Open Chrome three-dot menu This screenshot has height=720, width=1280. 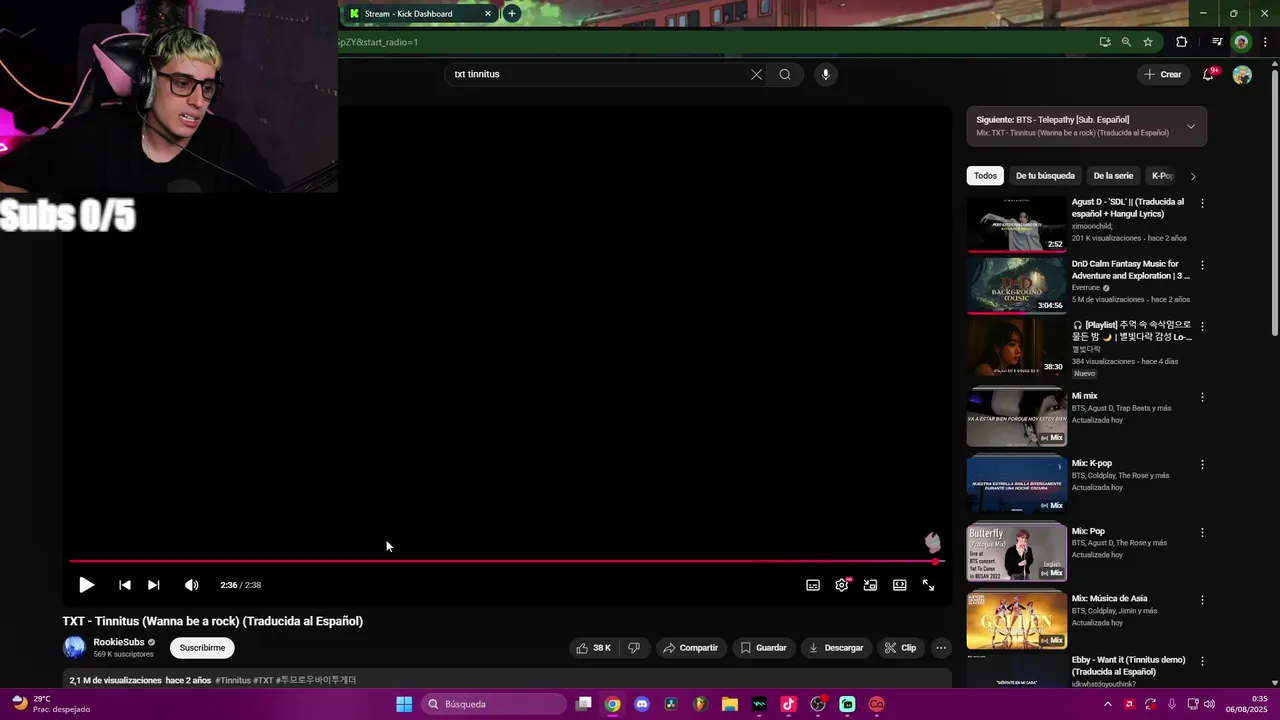pyautogui.click(x=1265, y=42)
